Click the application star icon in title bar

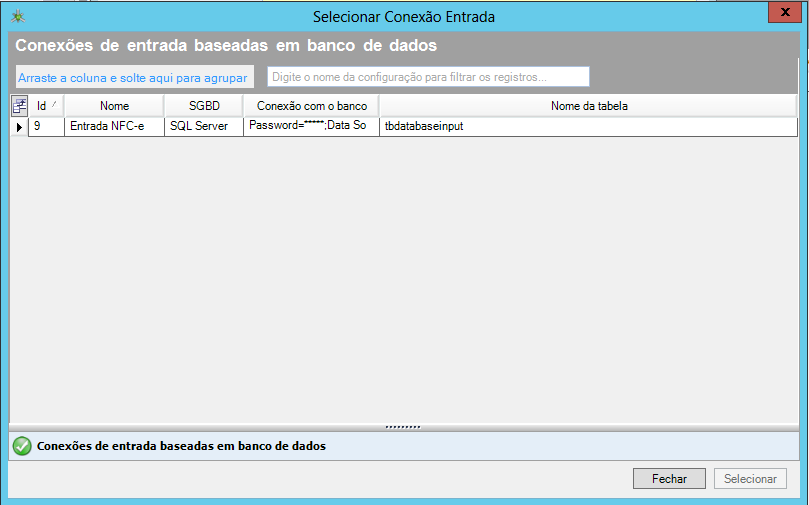click(18, 17)
